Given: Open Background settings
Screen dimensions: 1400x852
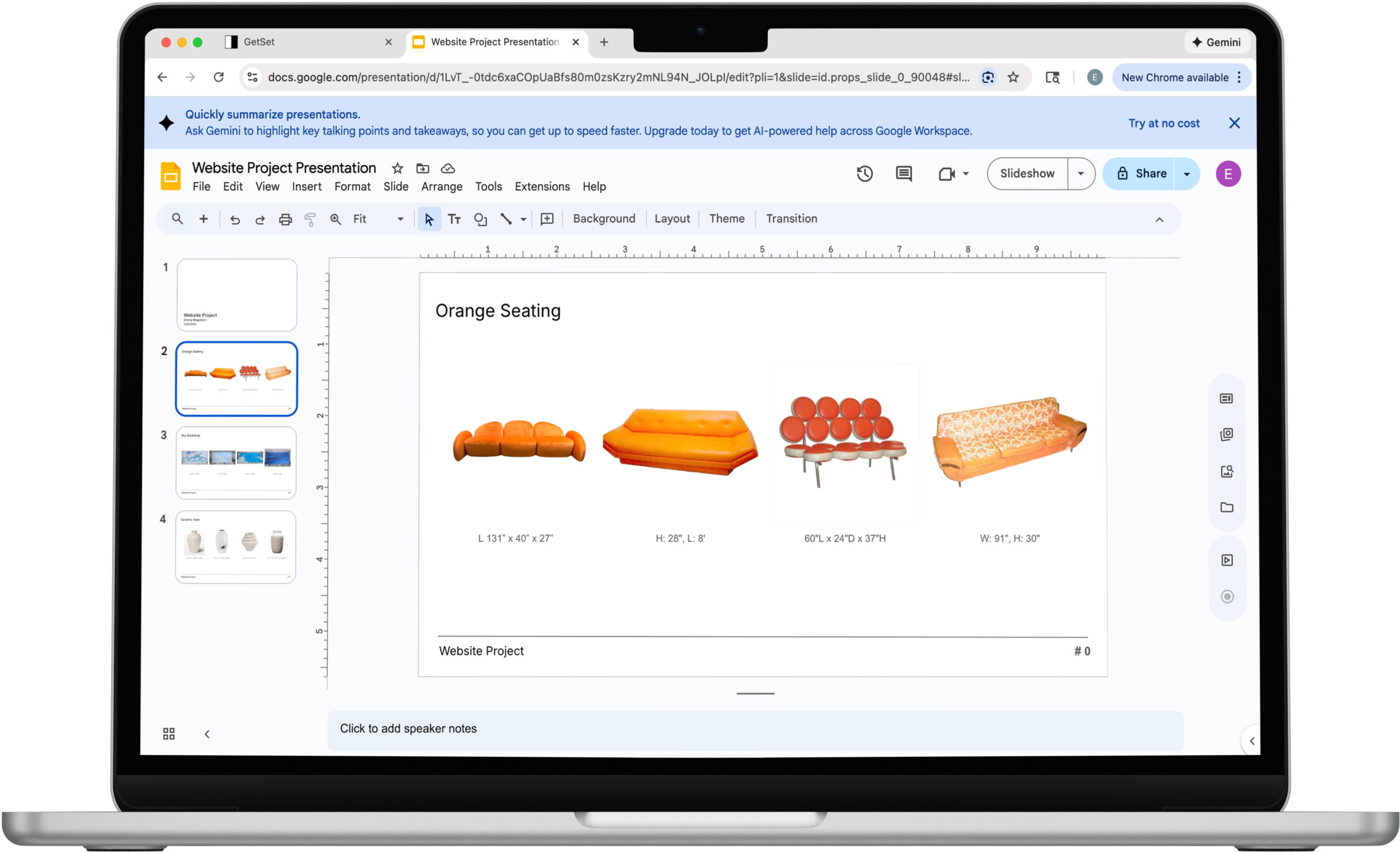Looking at the screenshot, I should (x=604, y=219).
